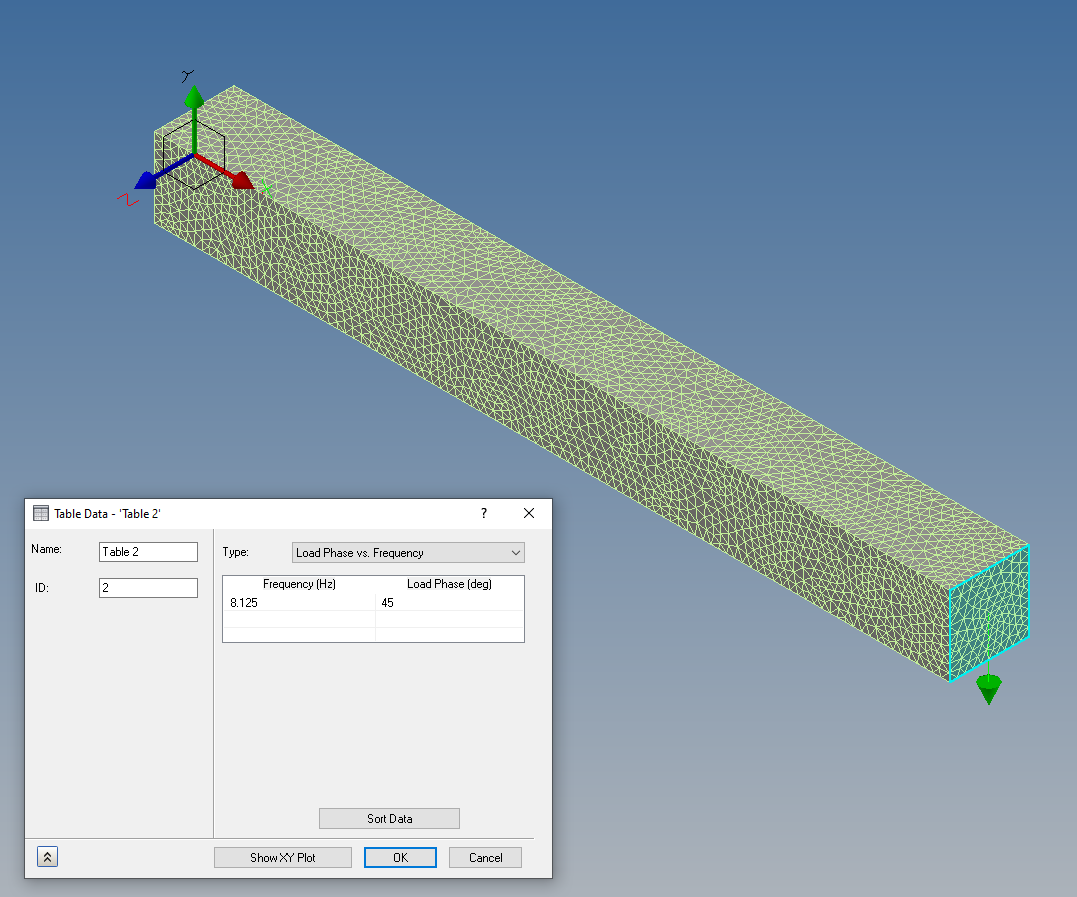Open the Type combo box showing Load Phase vs. Frequency
The height and width of the screenshot is (897, 1077).
400,552
